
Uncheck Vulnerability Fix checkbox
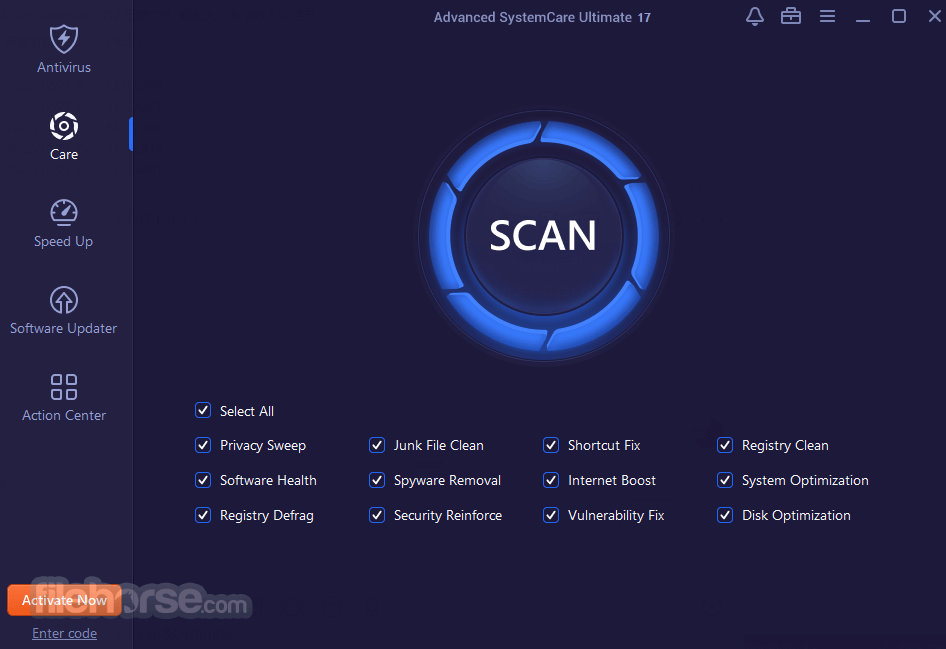pyautogui.click(x=551, y=515)
